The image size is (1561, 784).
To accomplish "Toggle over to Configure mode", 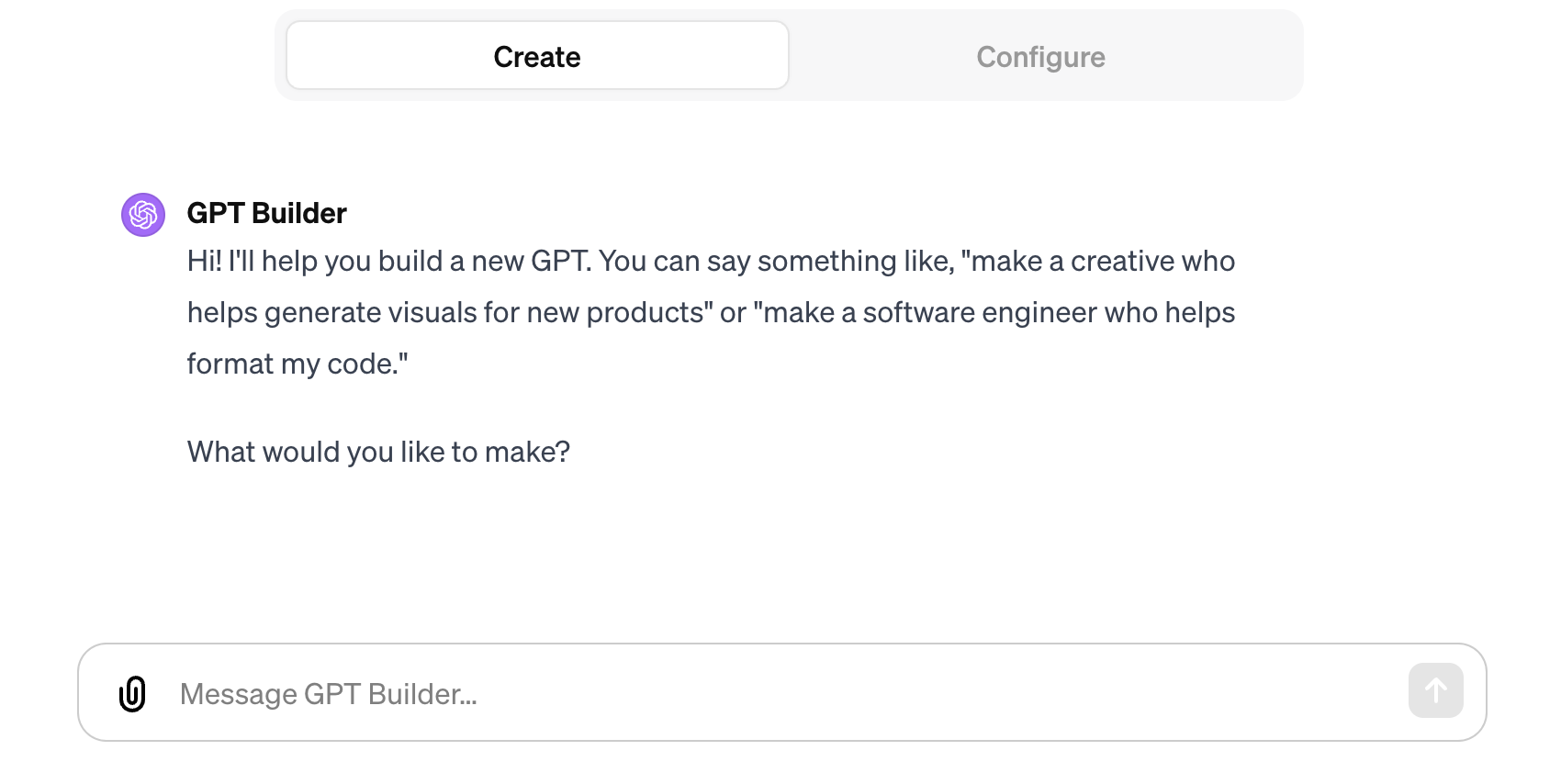I will tap(1041, 56).
